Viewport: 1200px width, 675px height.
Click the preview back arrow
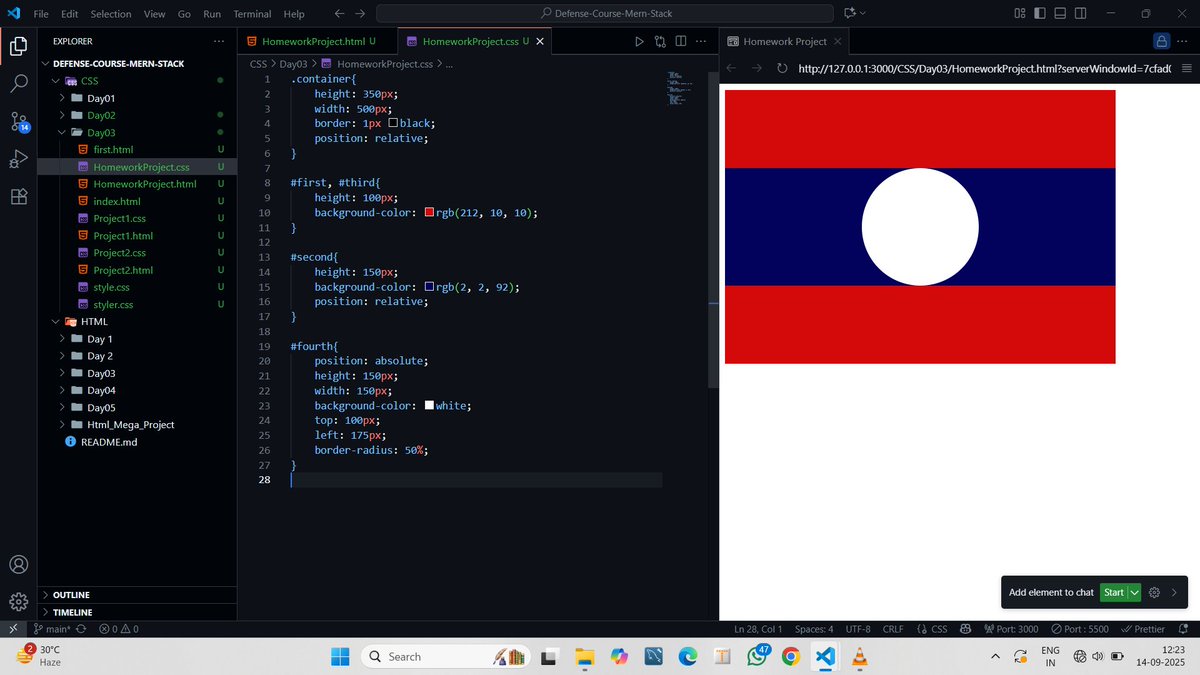pyautogui.click(x=730, y=68)
